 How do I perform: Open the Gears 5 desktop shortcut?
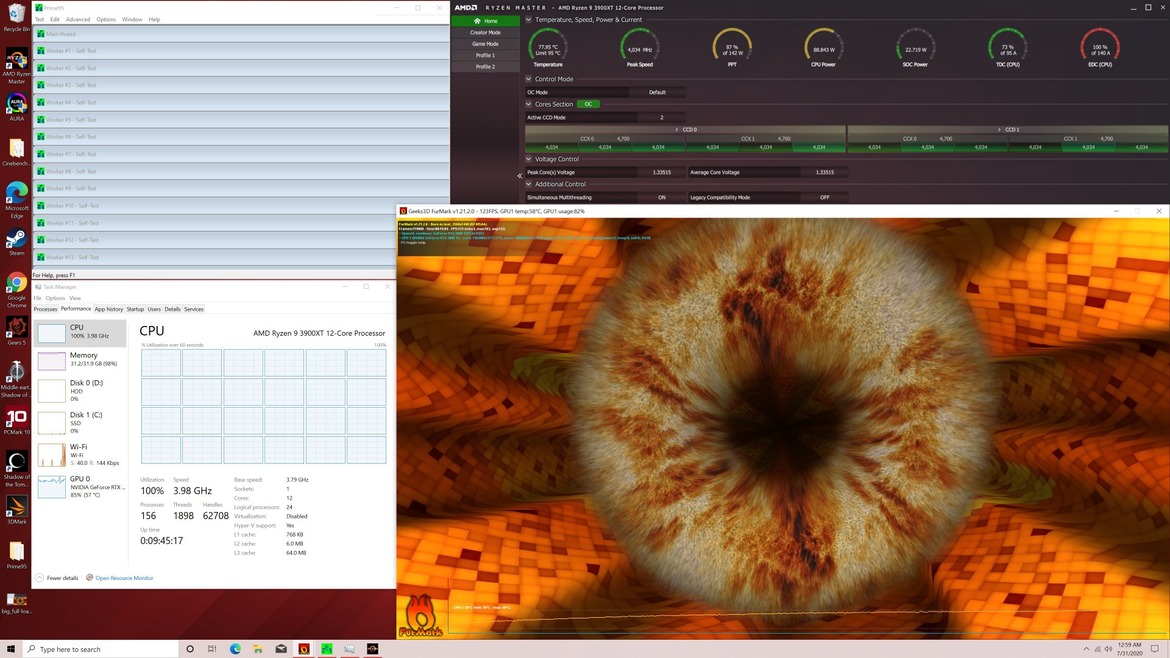(x=16, y=330)
